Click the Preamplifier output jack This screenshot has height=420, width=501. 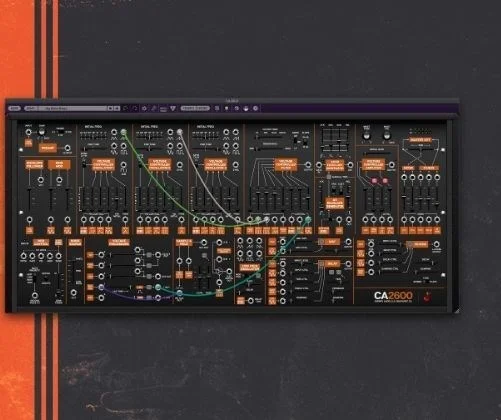[67, 148]
